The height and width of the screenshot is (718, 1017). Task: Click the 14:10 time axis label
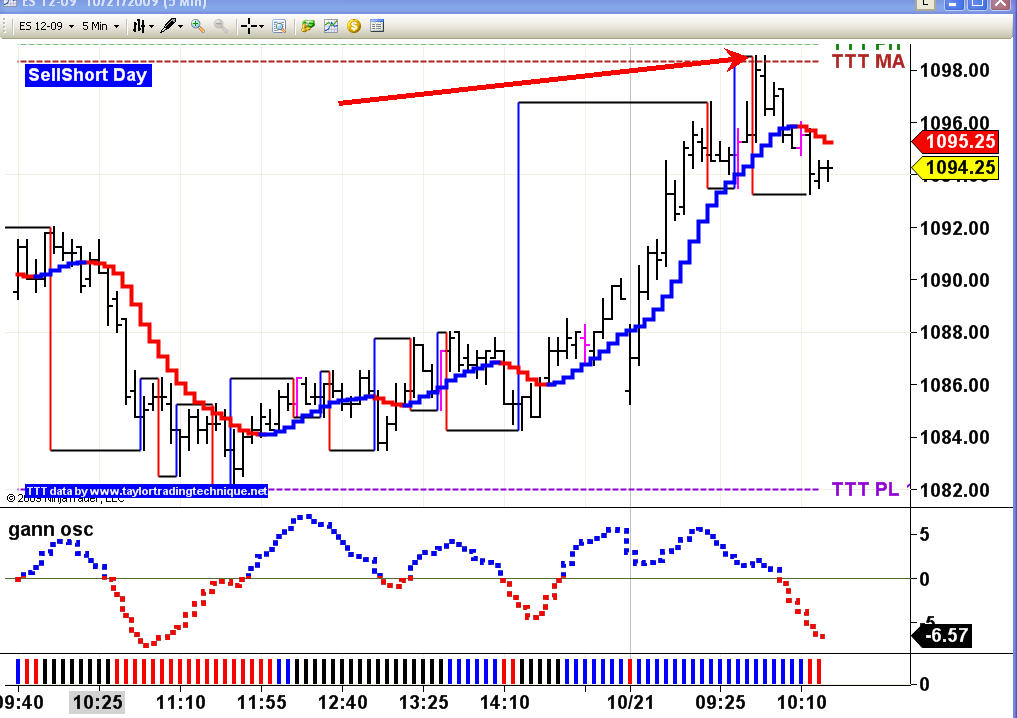click(505, 702)
